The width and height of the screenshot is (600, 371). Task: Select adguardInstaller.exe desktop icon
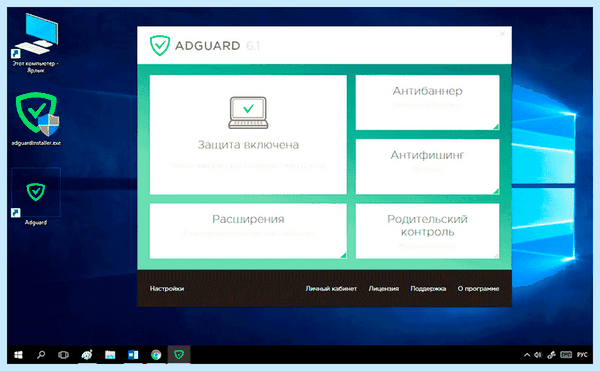tap(36, 119)
